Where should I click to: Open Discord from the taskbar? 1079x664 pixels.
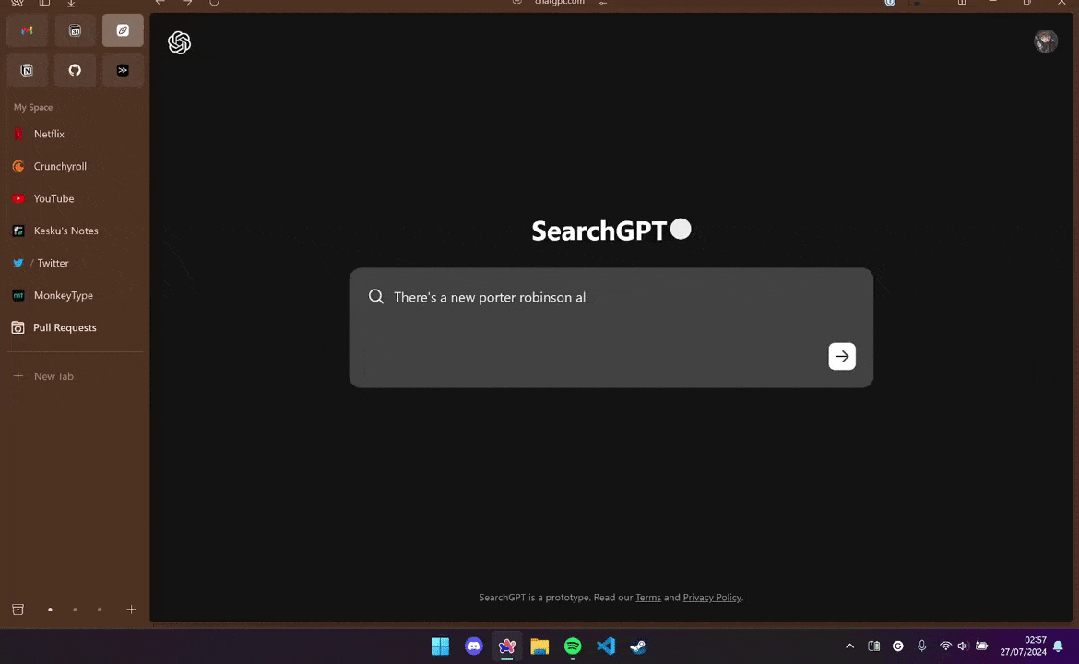click(473, 646)
